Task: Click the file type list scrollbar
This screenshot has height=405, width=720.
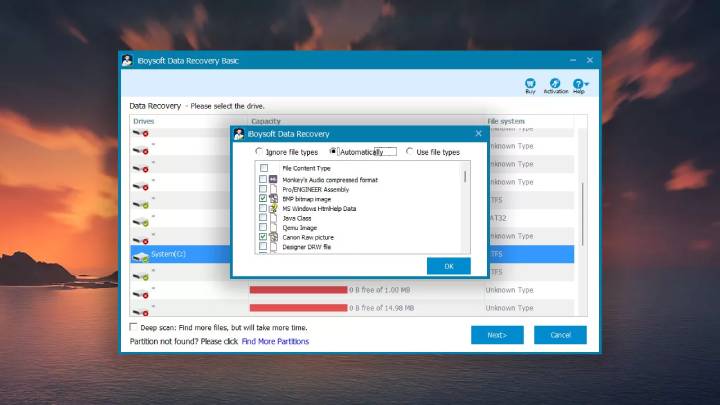Action: click(x=465, y=176)
